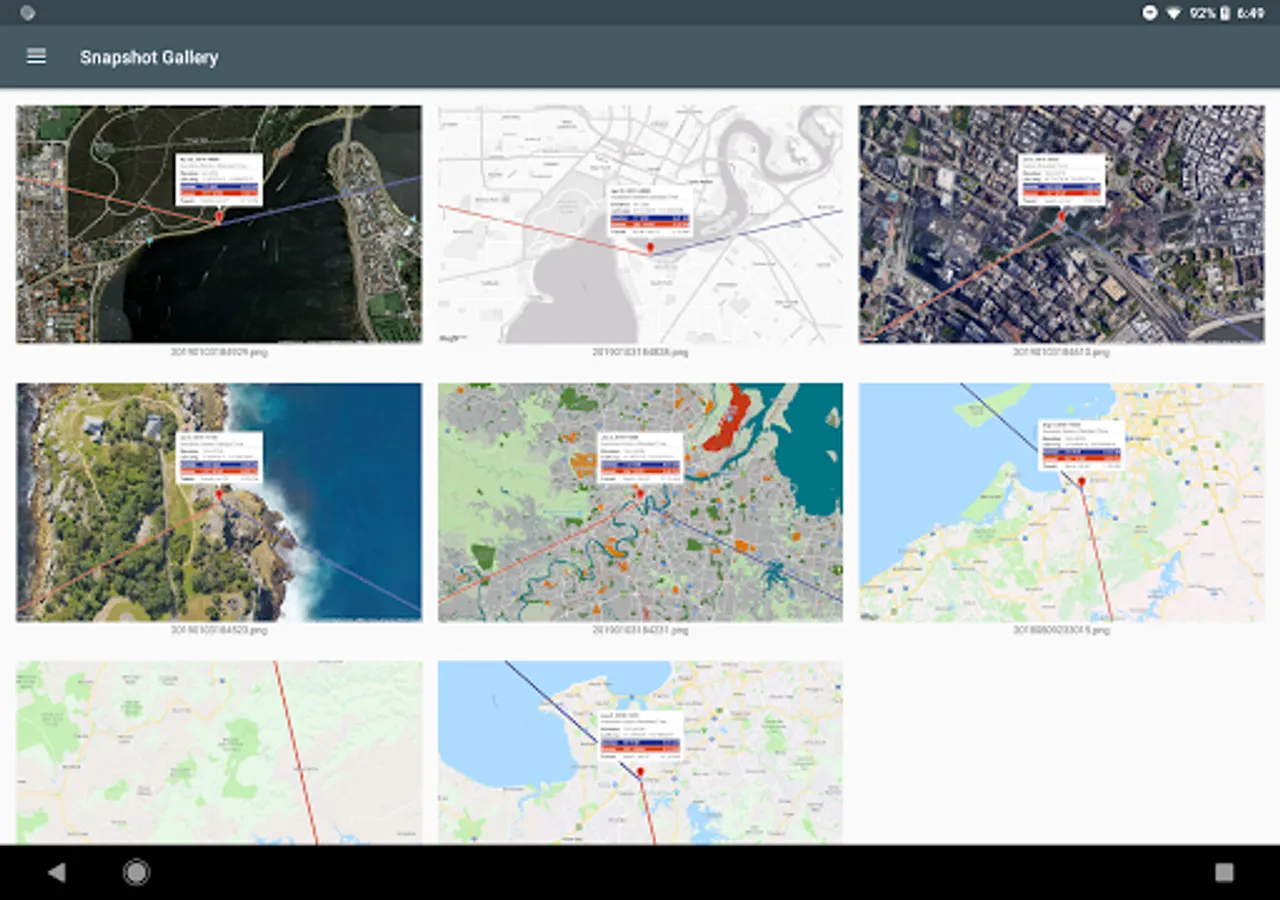Tap the battery status icon
Screen dimensions: 1280x900
1225,13
